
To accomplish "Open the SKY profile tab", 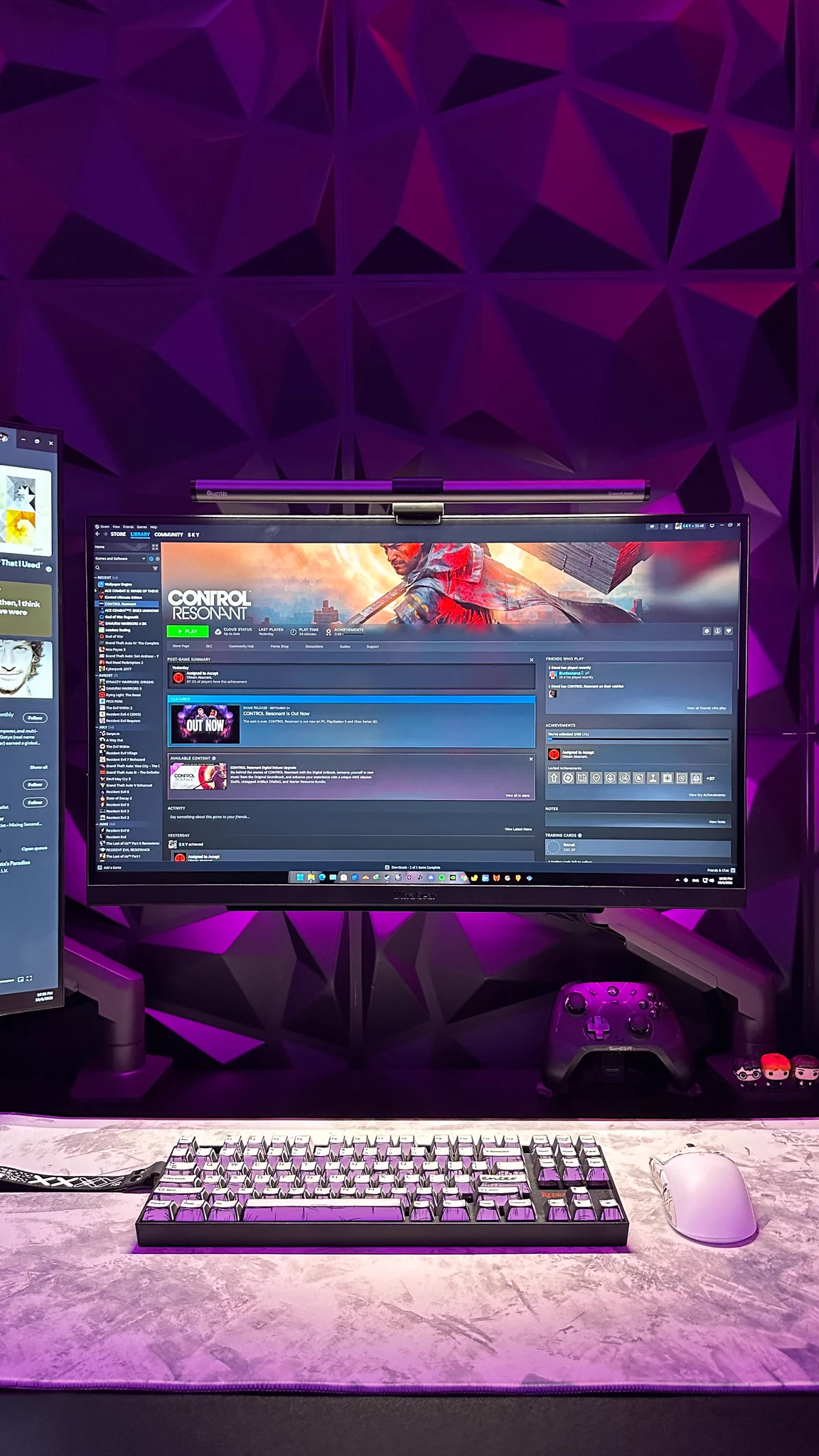I will tap(193, 535).
